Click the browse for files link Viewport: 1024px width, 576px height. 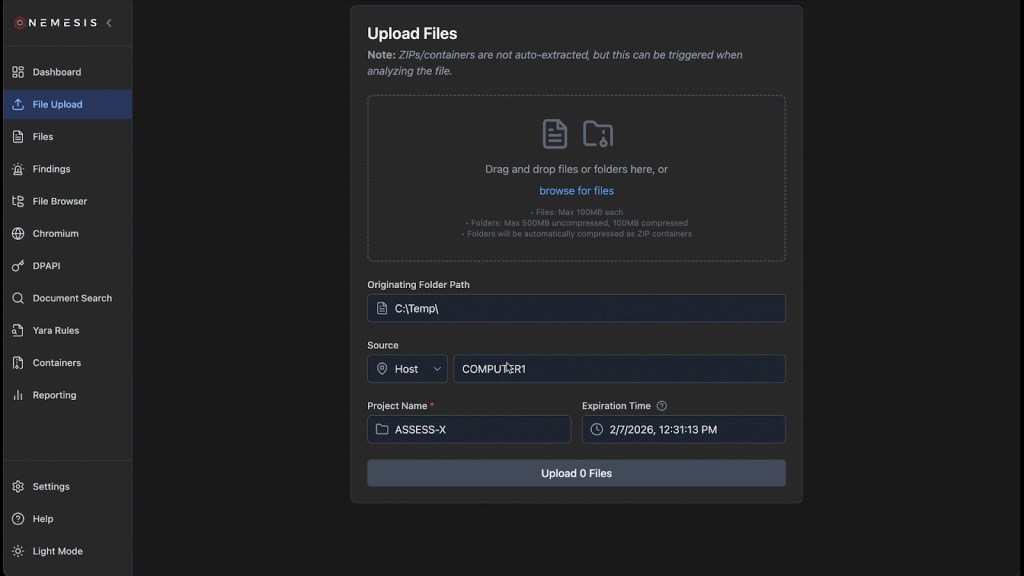tap(576, 191)
